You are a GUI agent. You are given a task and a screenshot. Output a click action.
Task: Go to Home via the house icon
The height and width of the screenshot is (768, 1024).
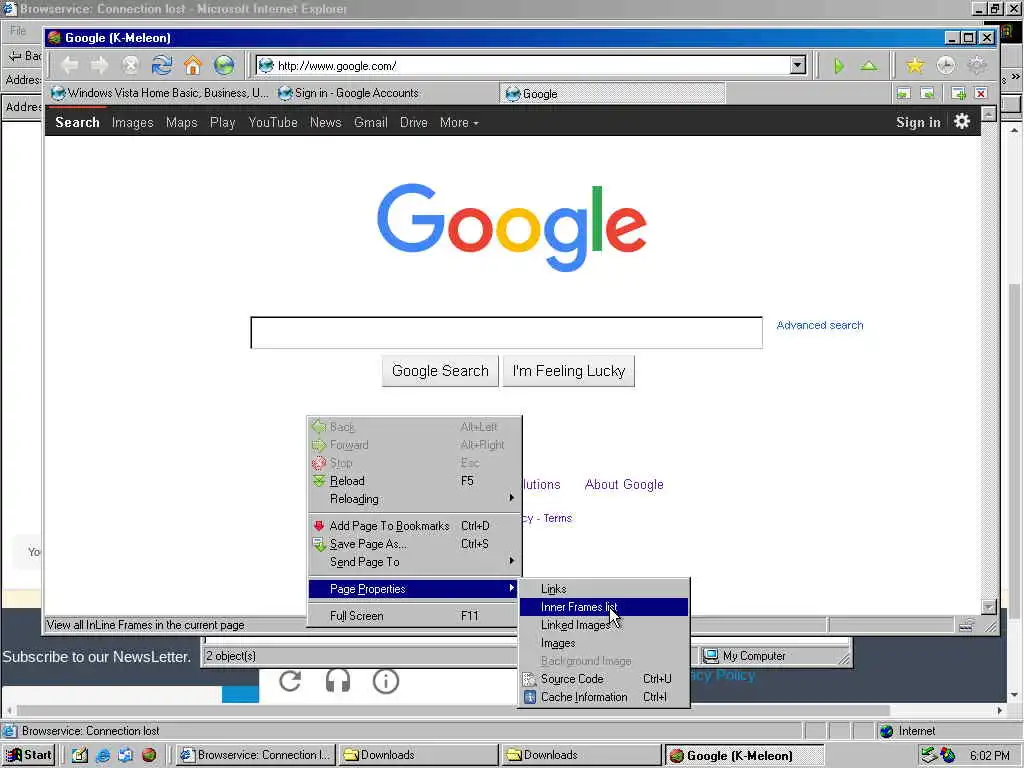coord(193,65)
